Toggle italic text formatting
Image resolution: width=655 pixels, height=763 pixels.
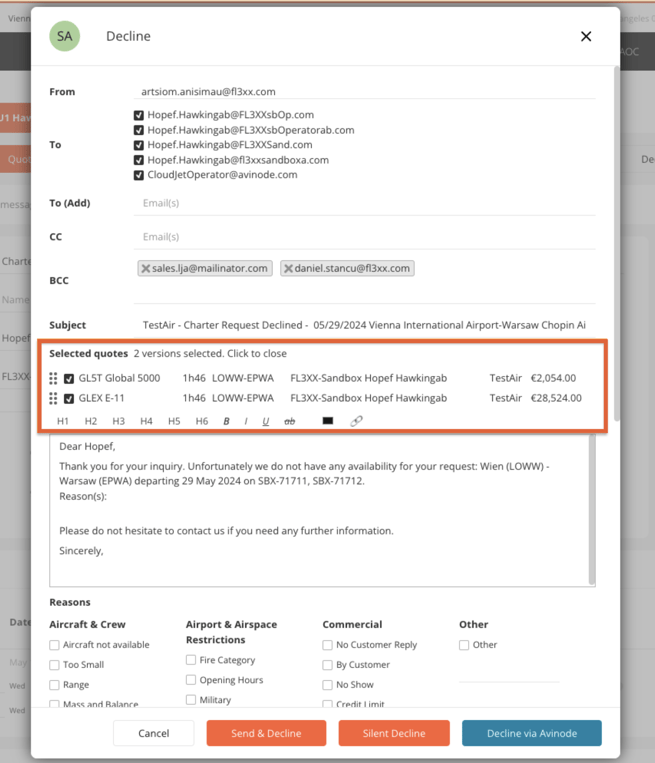click(246, 421)
